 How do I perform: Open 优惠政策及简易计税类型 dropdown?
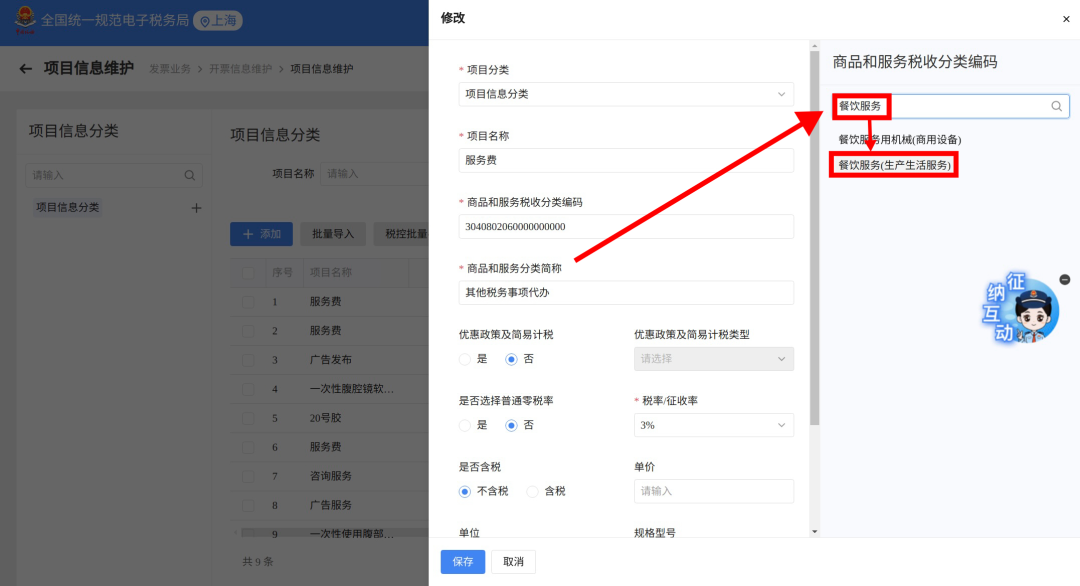[714, 359]
